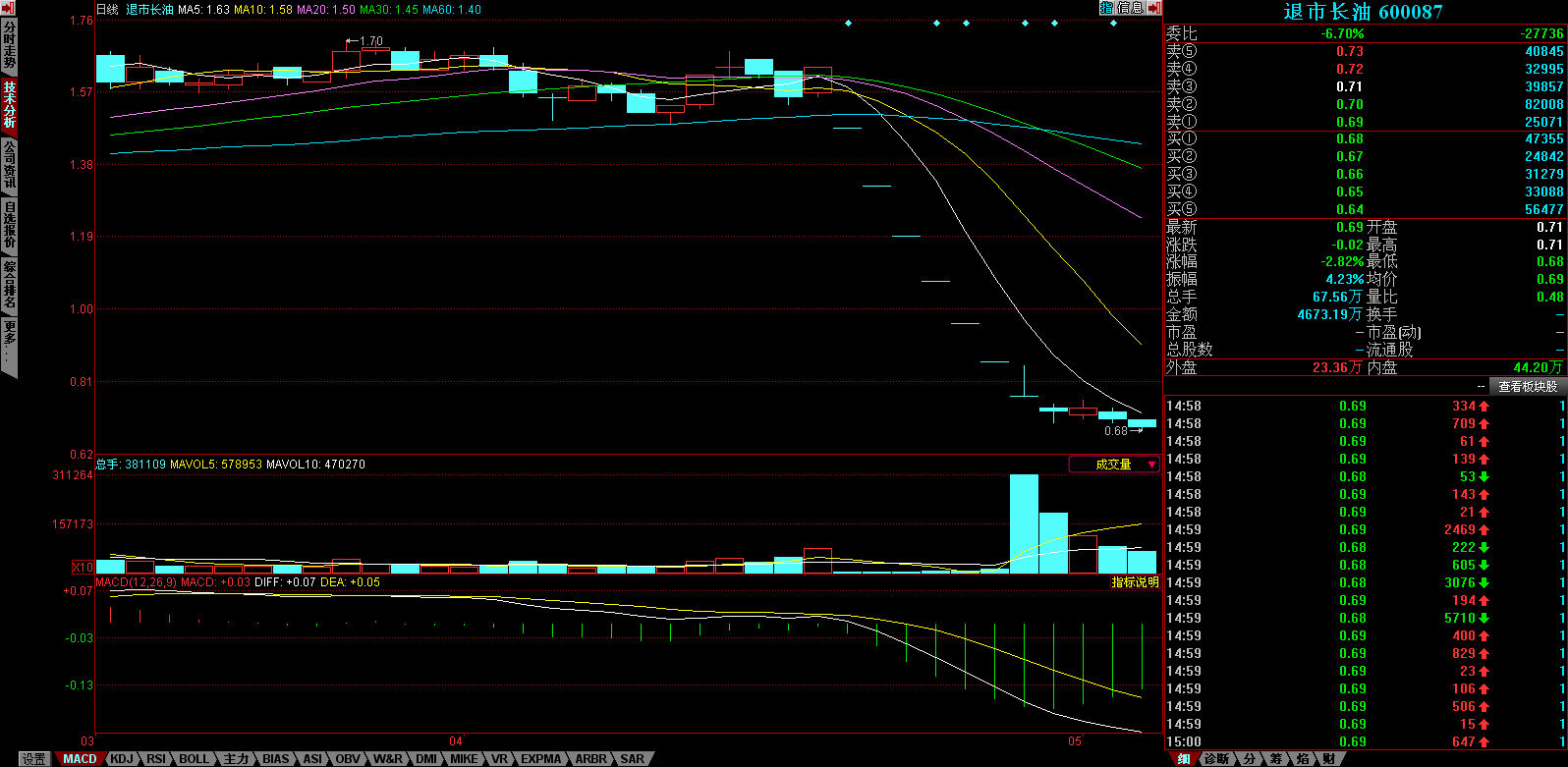Select the MACD indicator tab
Image resolution: width=1568 pixels, height=767 pixels.
pos(80,759)
